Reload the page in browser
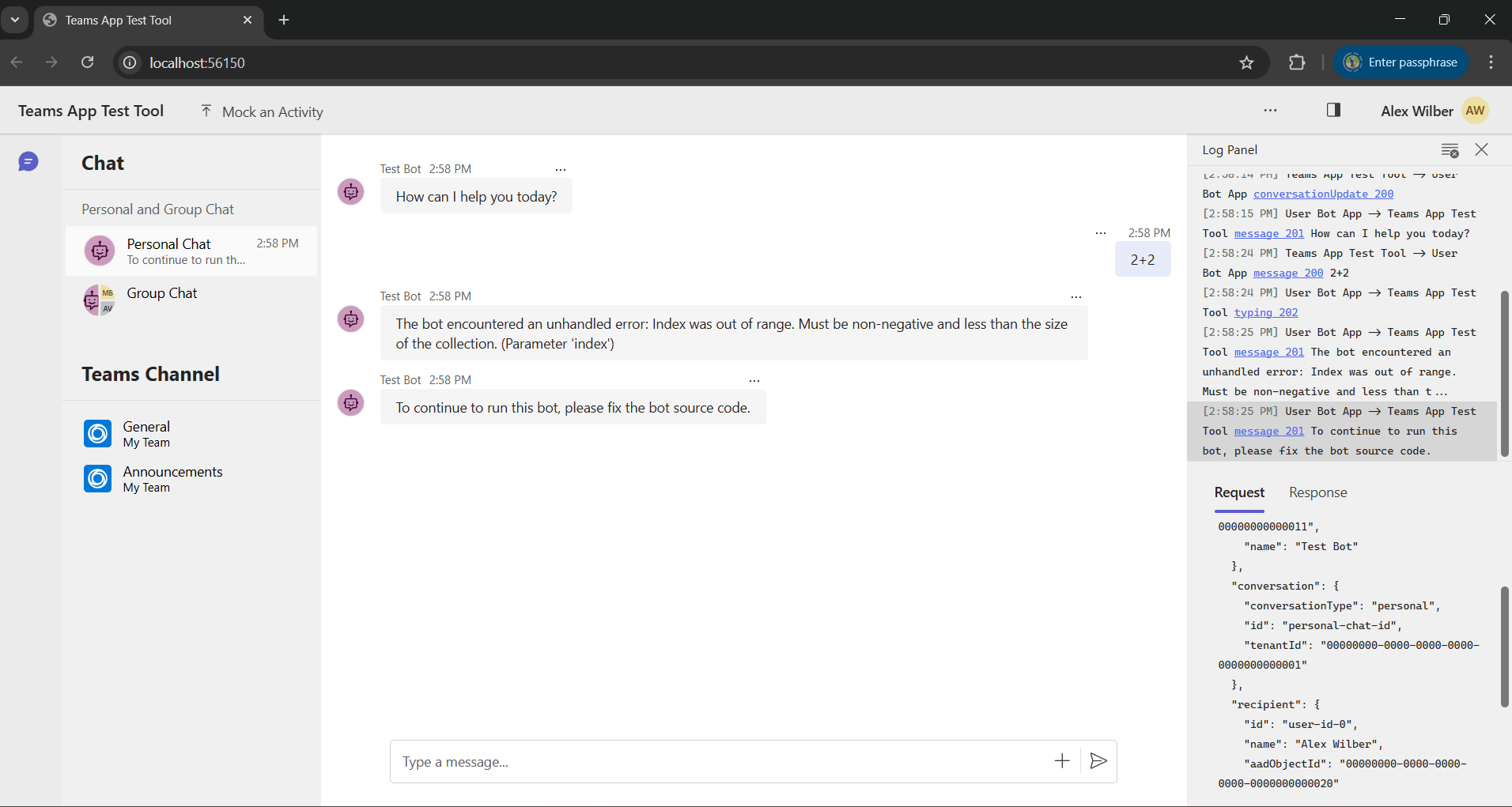Viewport: 1512px width, 807px height. 88,62
